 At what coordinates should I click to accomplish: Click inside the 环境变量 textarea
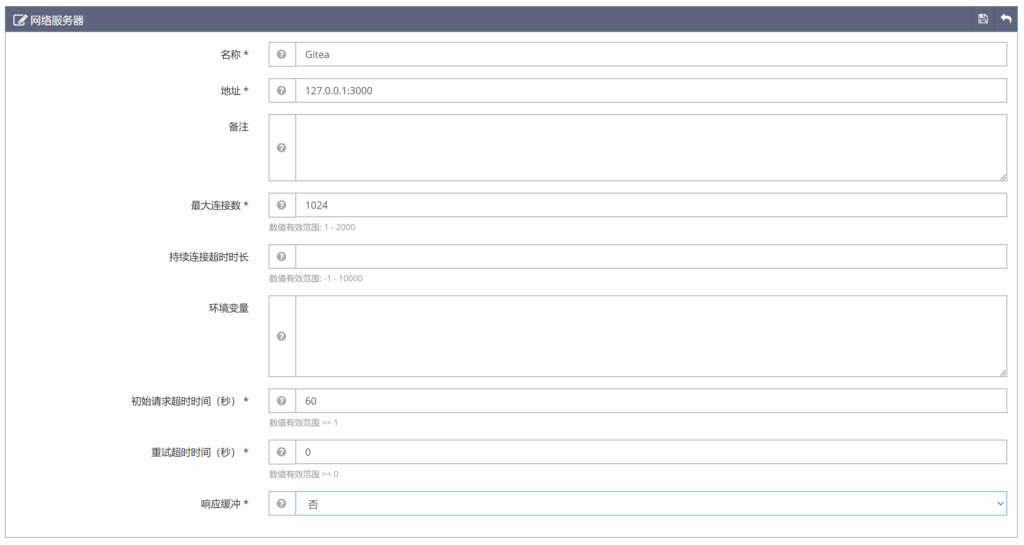click(x=650, y=336)
